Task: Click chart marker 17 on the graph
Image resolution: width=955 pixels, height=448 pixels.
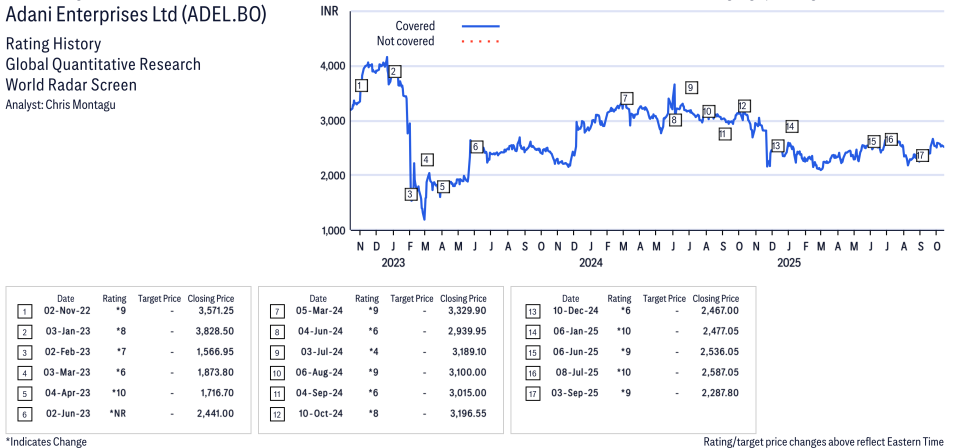Action: tap(922, 155)
